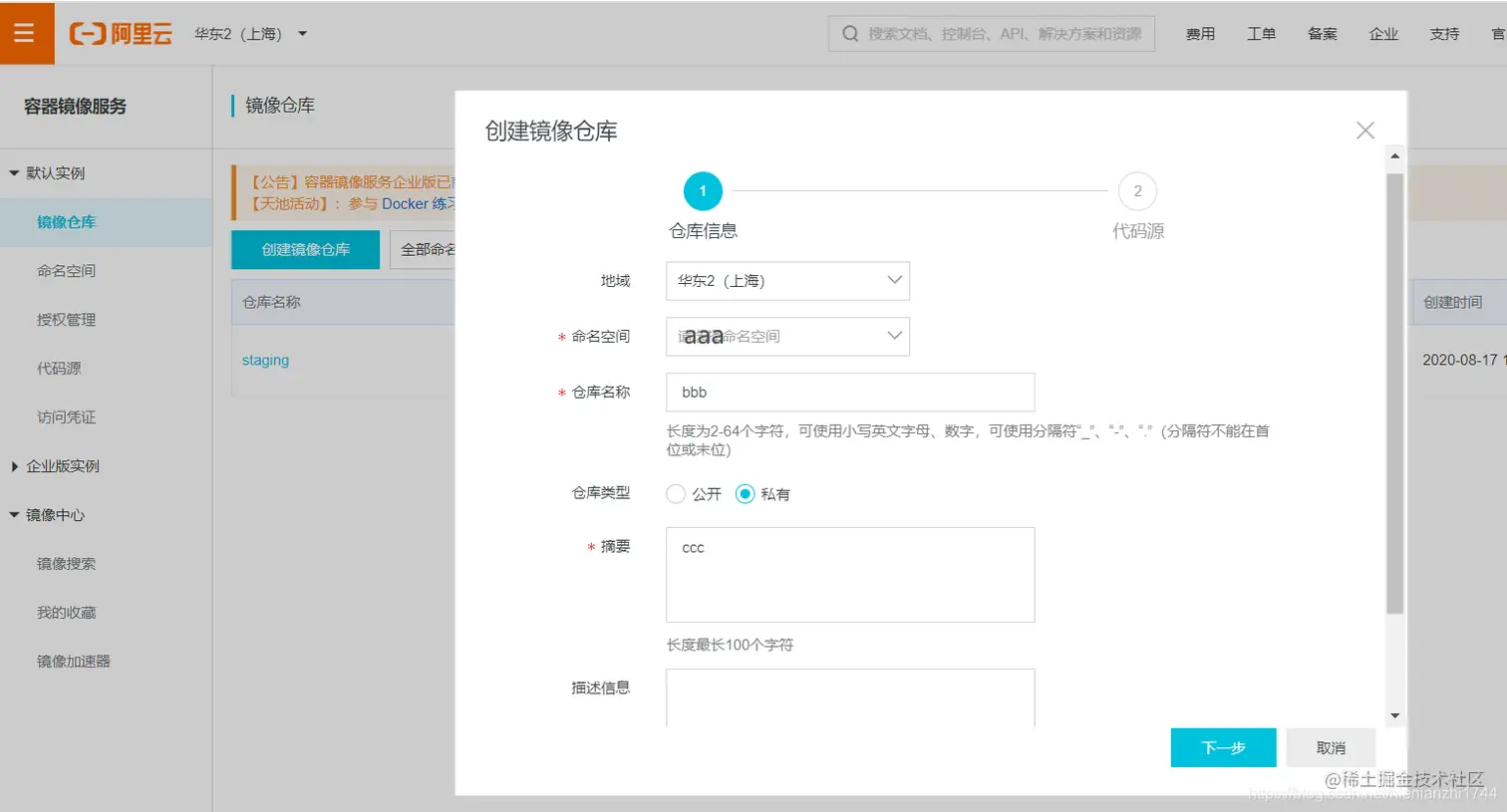Open the staging repository link
Image resolution: width=1507 pixels, height=812 pixels.
point(265,361)
